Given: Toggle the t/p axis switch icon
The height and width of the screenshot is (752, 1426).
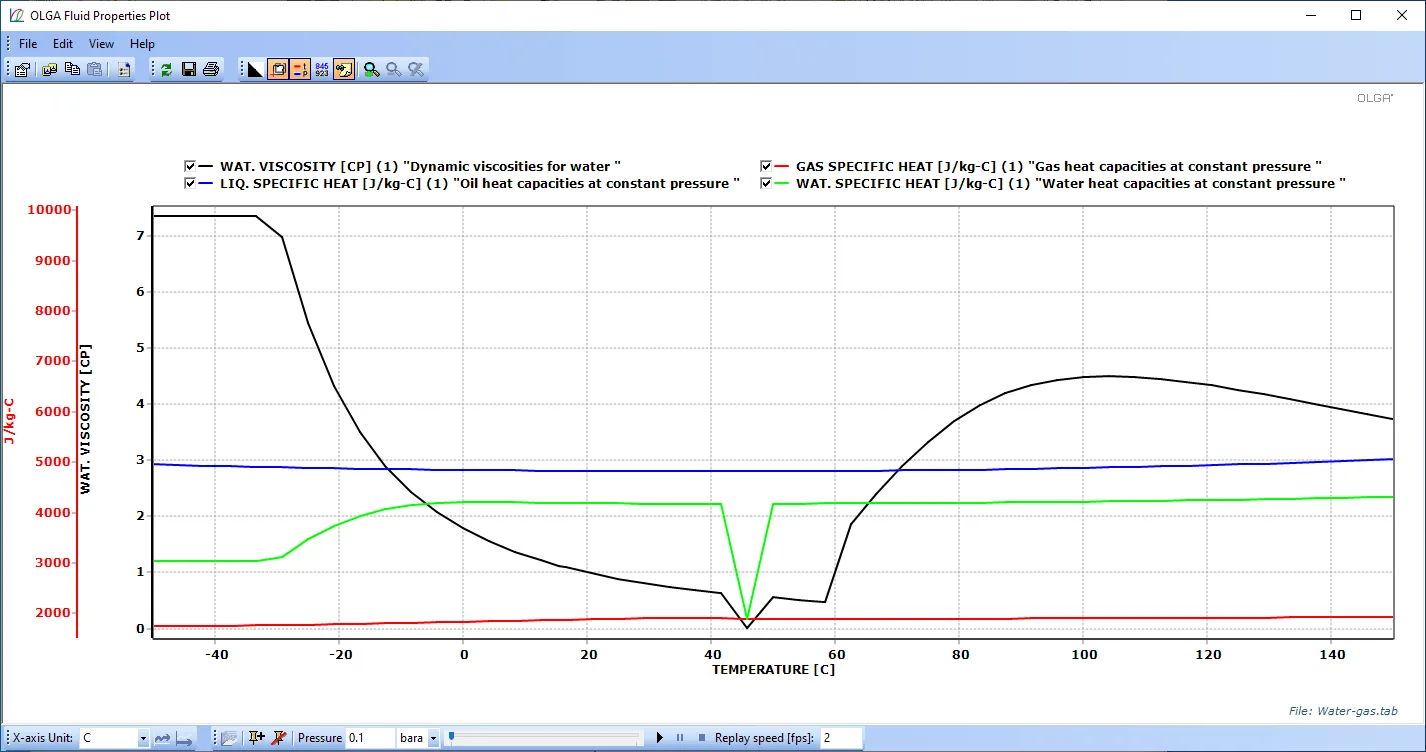Looking at the screenshot, I should [x=300, y=69].
